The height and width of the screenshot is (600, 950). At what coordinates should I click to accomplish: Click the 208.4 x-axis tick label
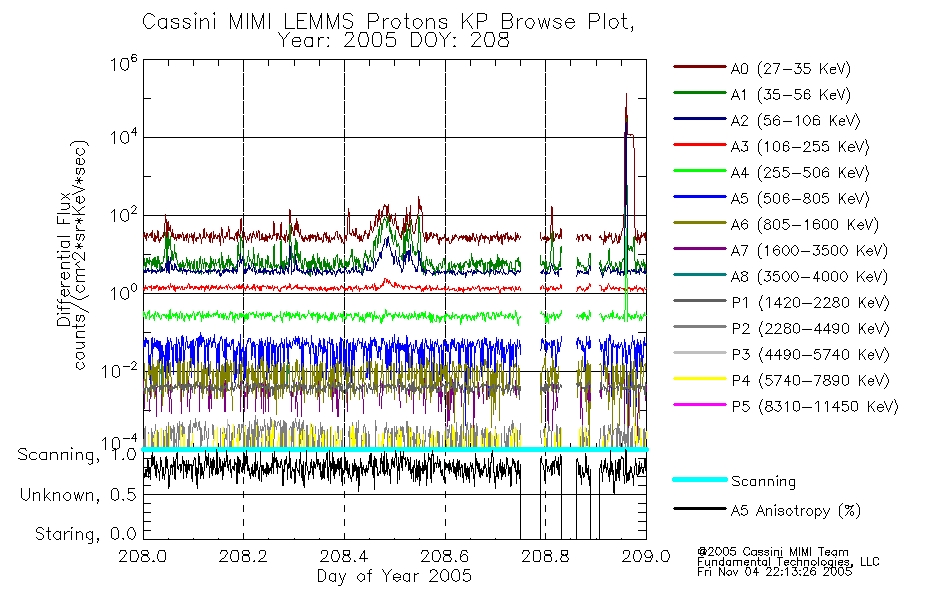point(344,556)
